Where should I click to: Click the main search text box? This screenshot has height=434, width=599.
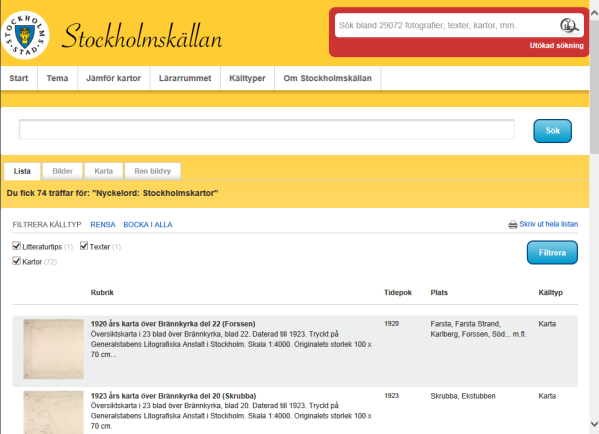[x=267, y=130]
